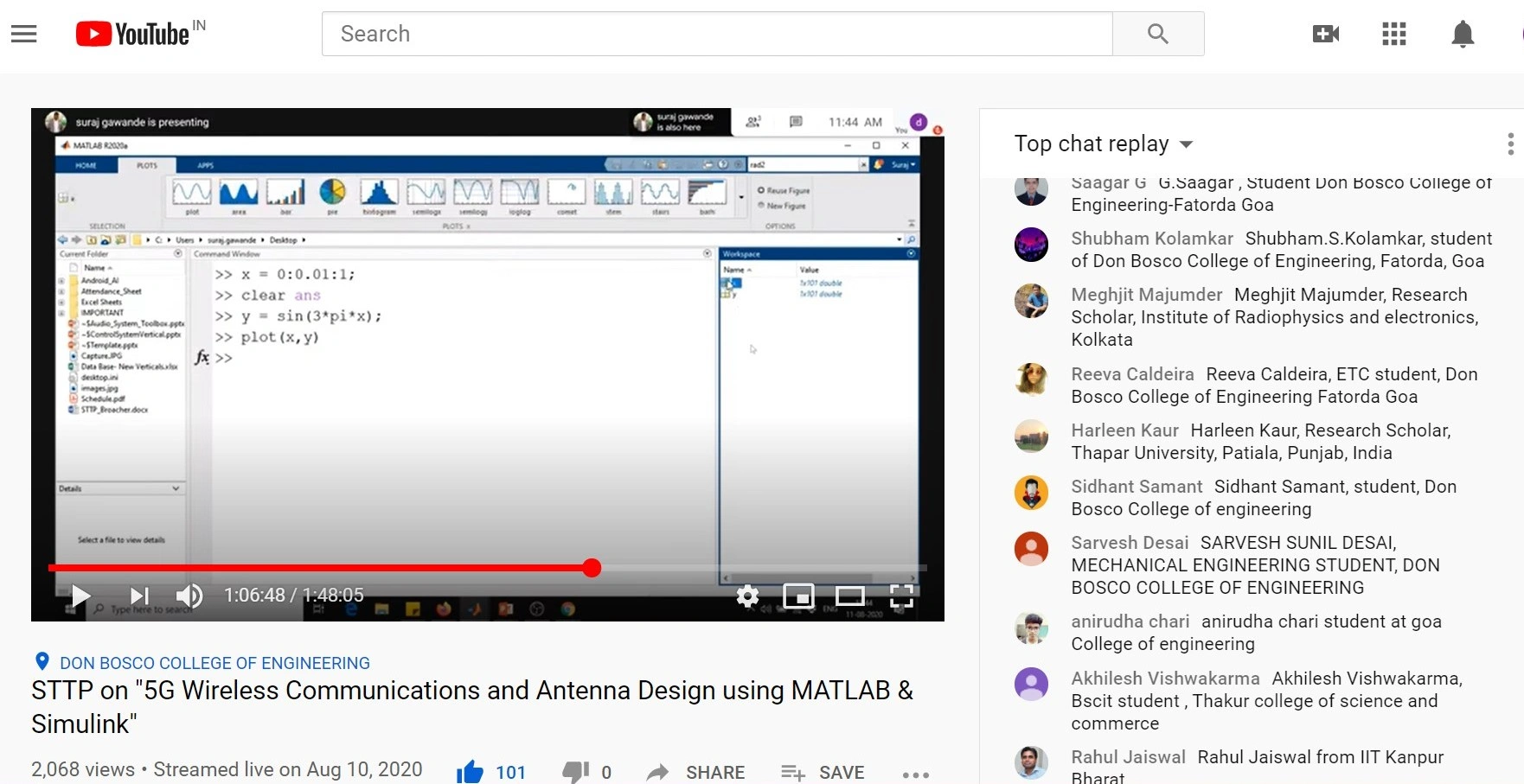Click the Sidhant Samant chat author name
This screenshot has width=1524, height=784.
coord(1137,487)
